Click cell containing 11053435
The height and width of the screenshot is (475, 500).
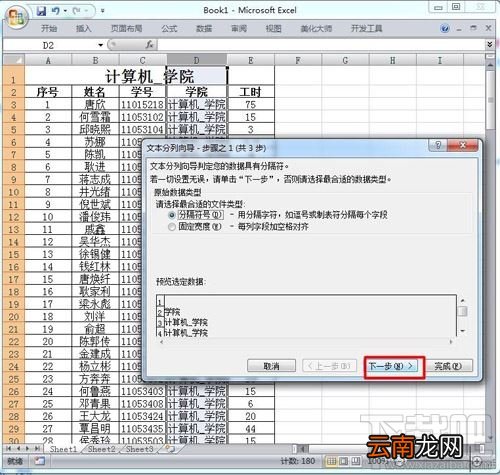[x=143, y=429]
